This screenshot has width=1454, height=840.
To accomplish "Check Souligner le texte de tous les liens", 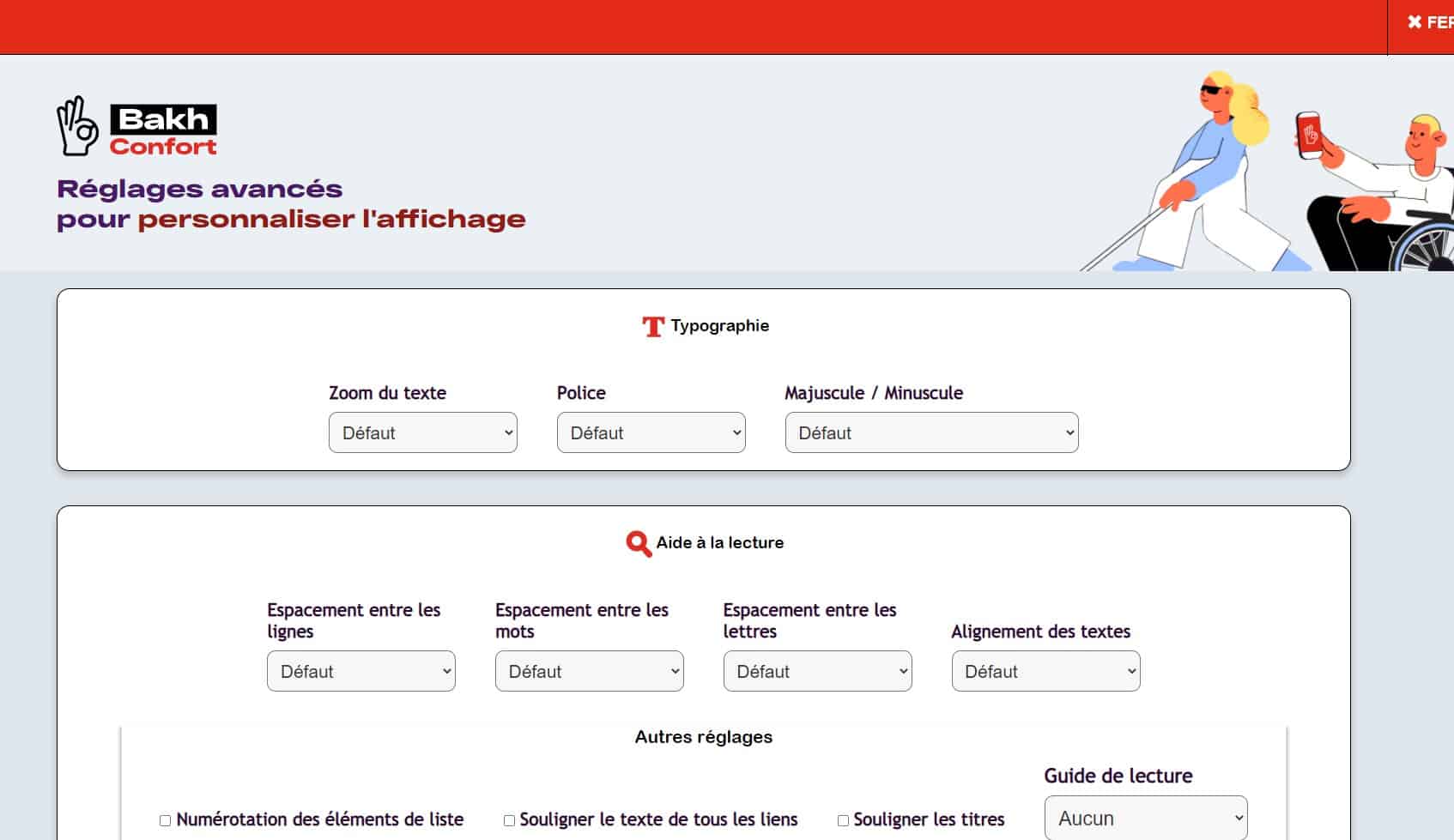I will 509,820.
